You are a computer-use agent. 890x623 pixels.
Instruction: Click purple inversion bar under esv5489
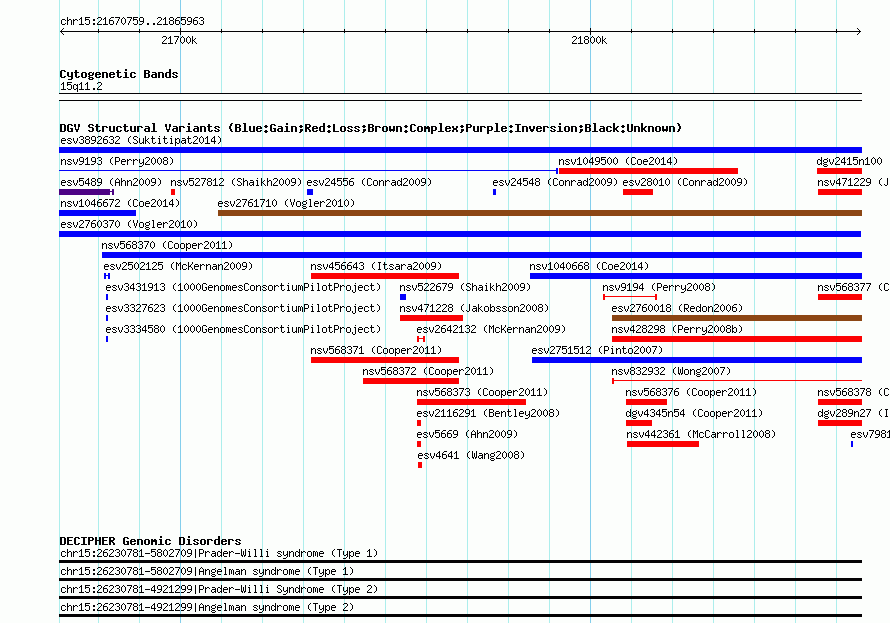pos(85,192)
